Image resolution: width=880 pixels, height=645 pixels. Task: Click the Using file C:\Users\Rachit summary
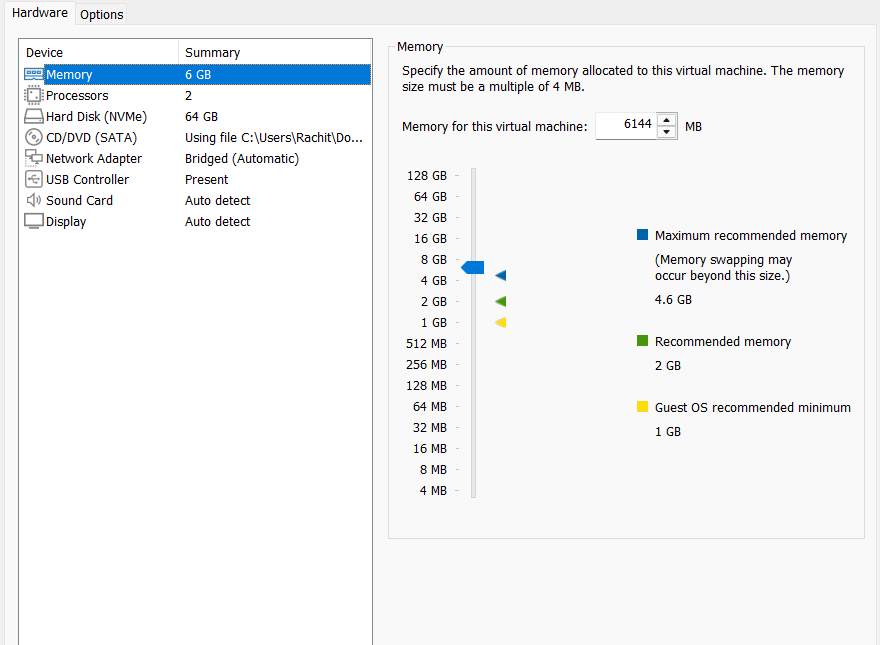click(274, 138)
